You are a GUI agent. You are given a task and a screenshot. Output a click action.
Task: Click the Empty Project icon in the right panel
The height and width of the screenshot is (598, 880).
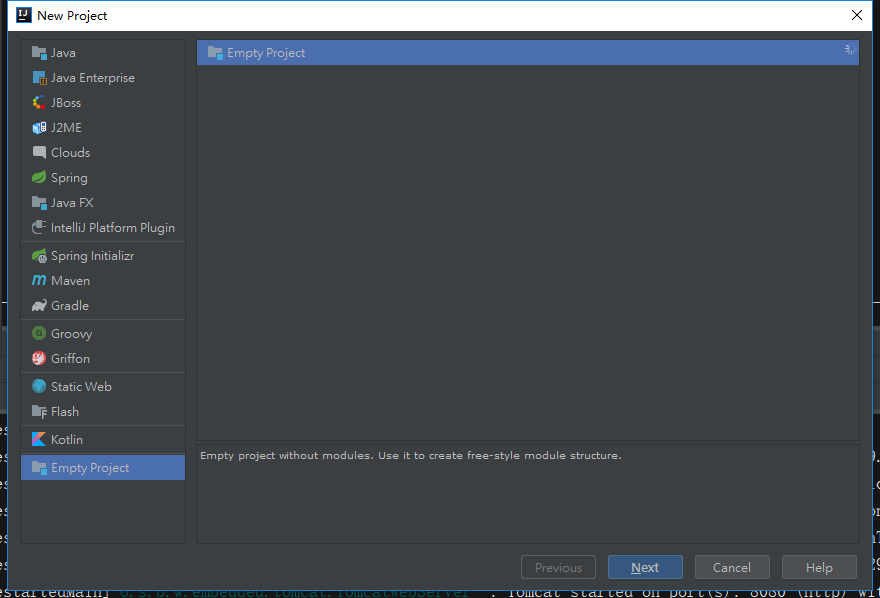(215, 53)
